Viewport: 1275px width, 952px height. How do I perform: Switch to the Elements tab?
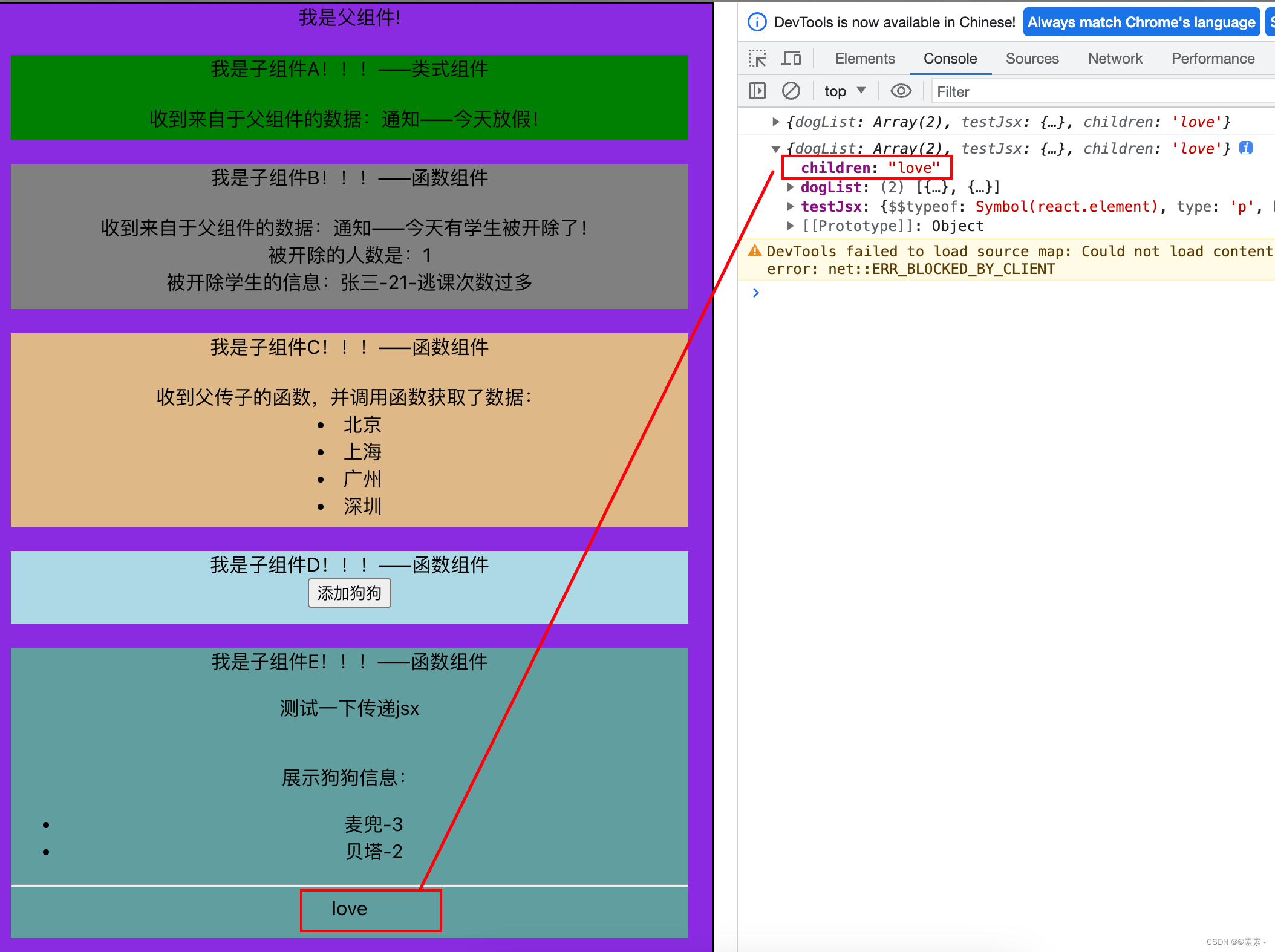click(x=865, y=59)
